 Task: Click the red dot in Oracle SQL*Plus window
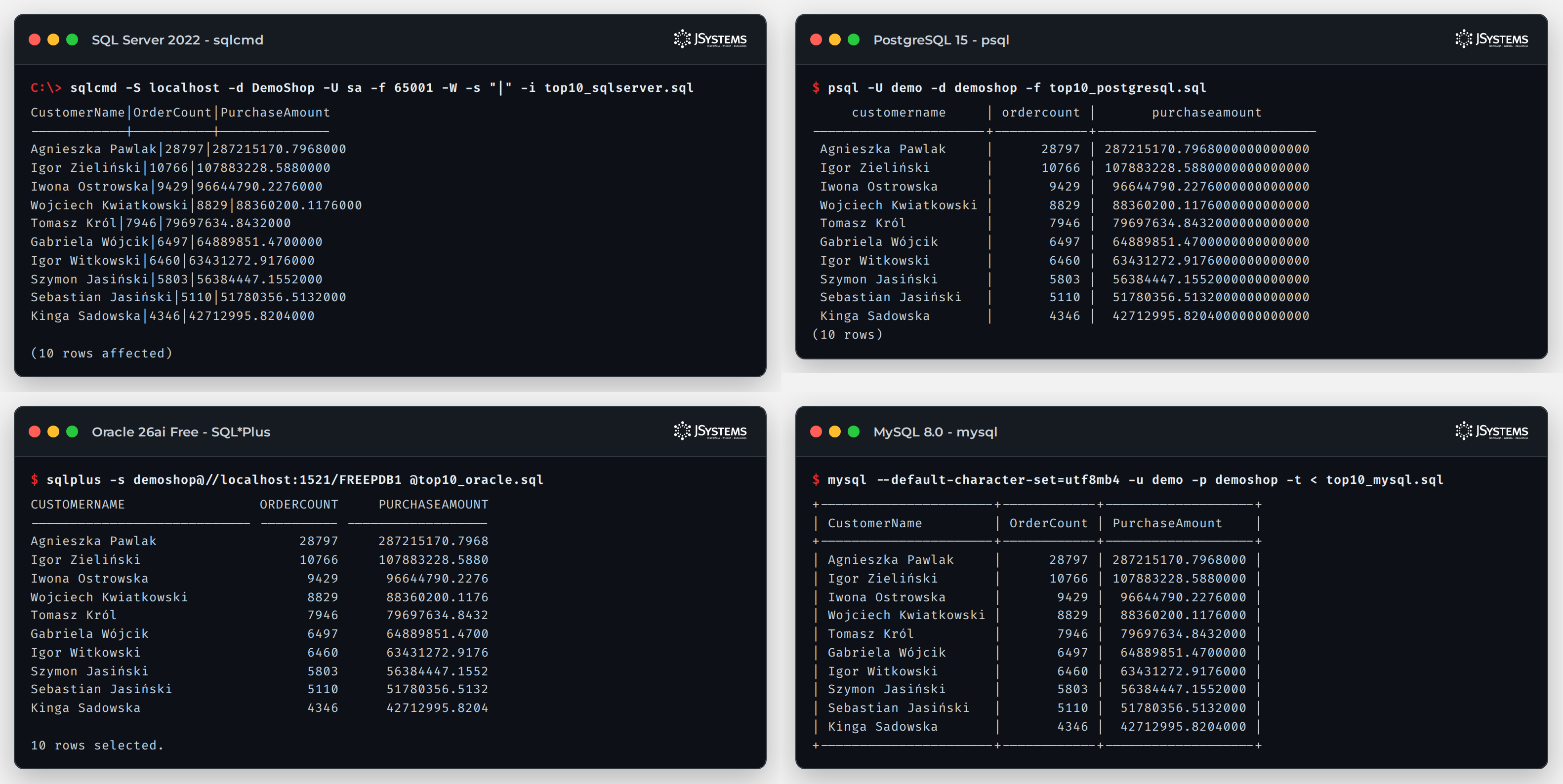tap(35, 431)
